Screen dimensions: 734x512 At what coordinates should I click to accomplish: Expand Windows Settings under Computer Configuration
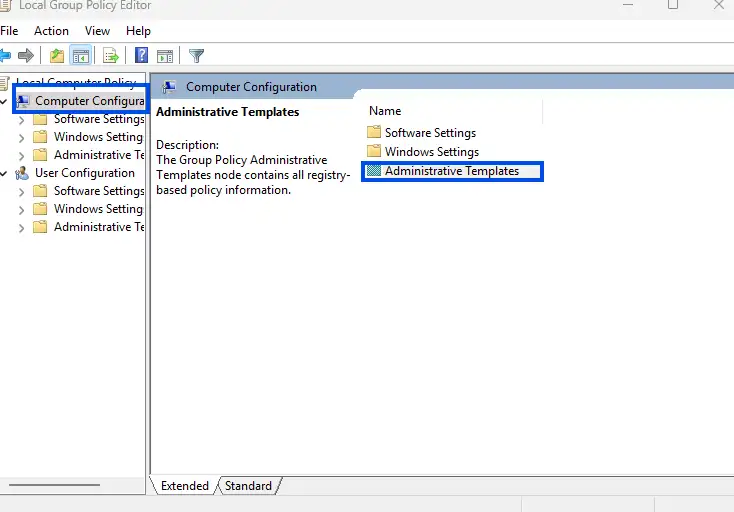coord(21,138)
